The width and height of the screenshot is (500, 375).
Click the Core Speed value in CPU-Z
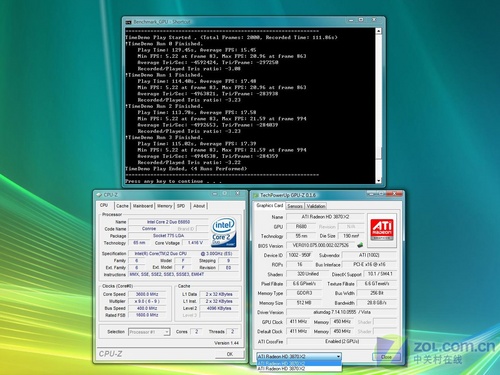point(147,294)
